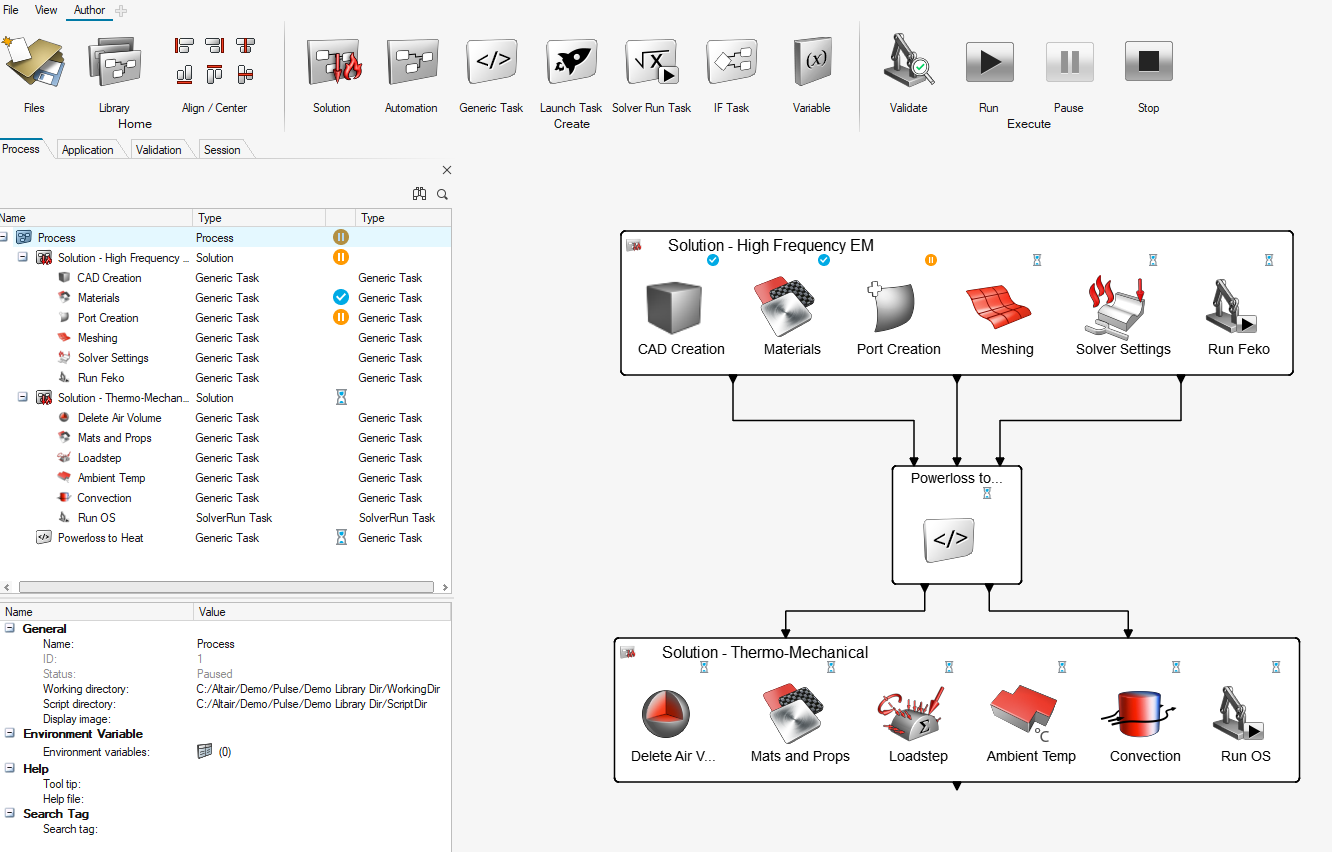1332x852 pixels.
Task: Collapse the General properties section
Action: 10,629
